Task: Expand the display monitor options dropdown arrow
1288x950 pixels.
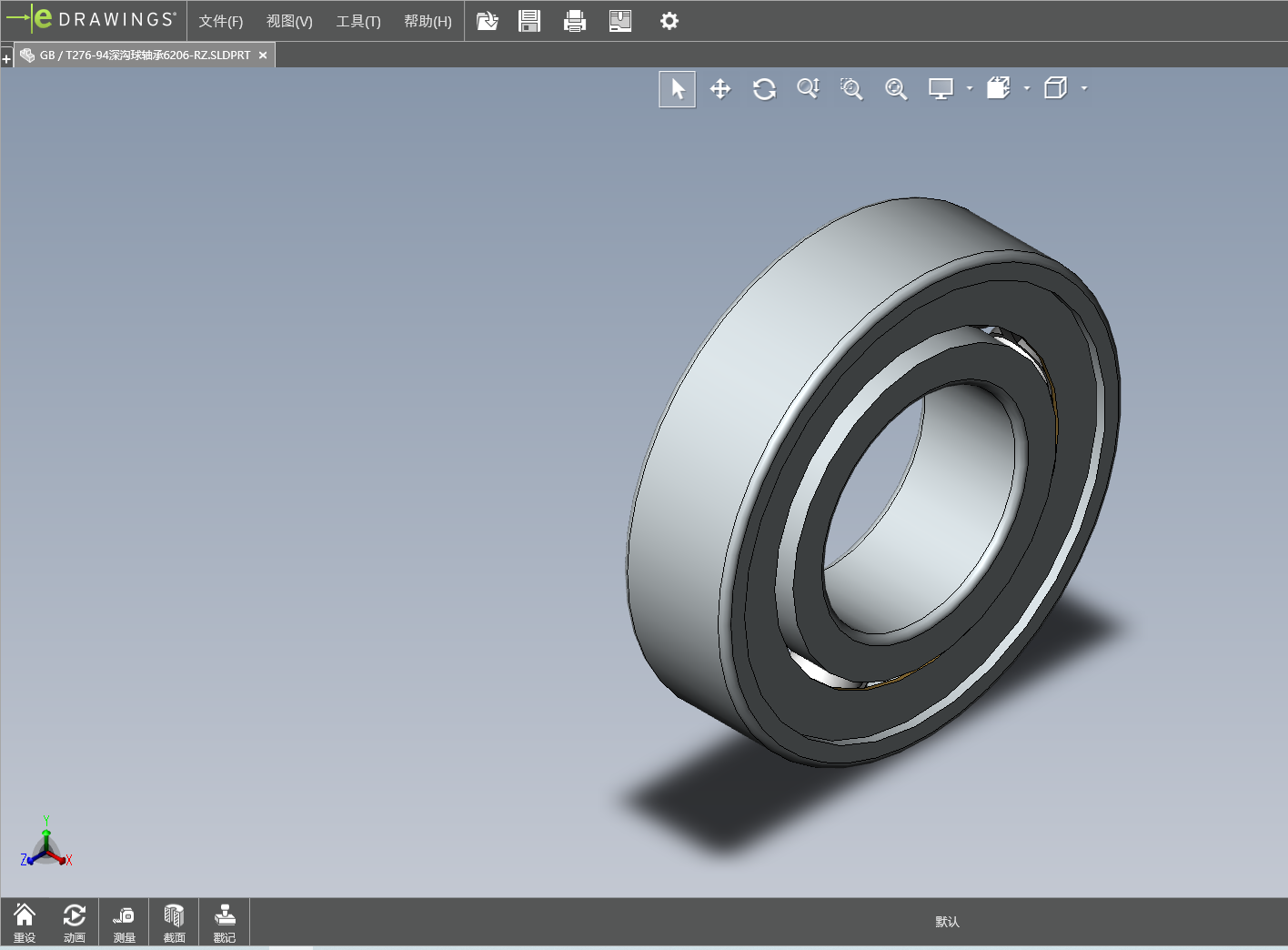Action: 970,89
